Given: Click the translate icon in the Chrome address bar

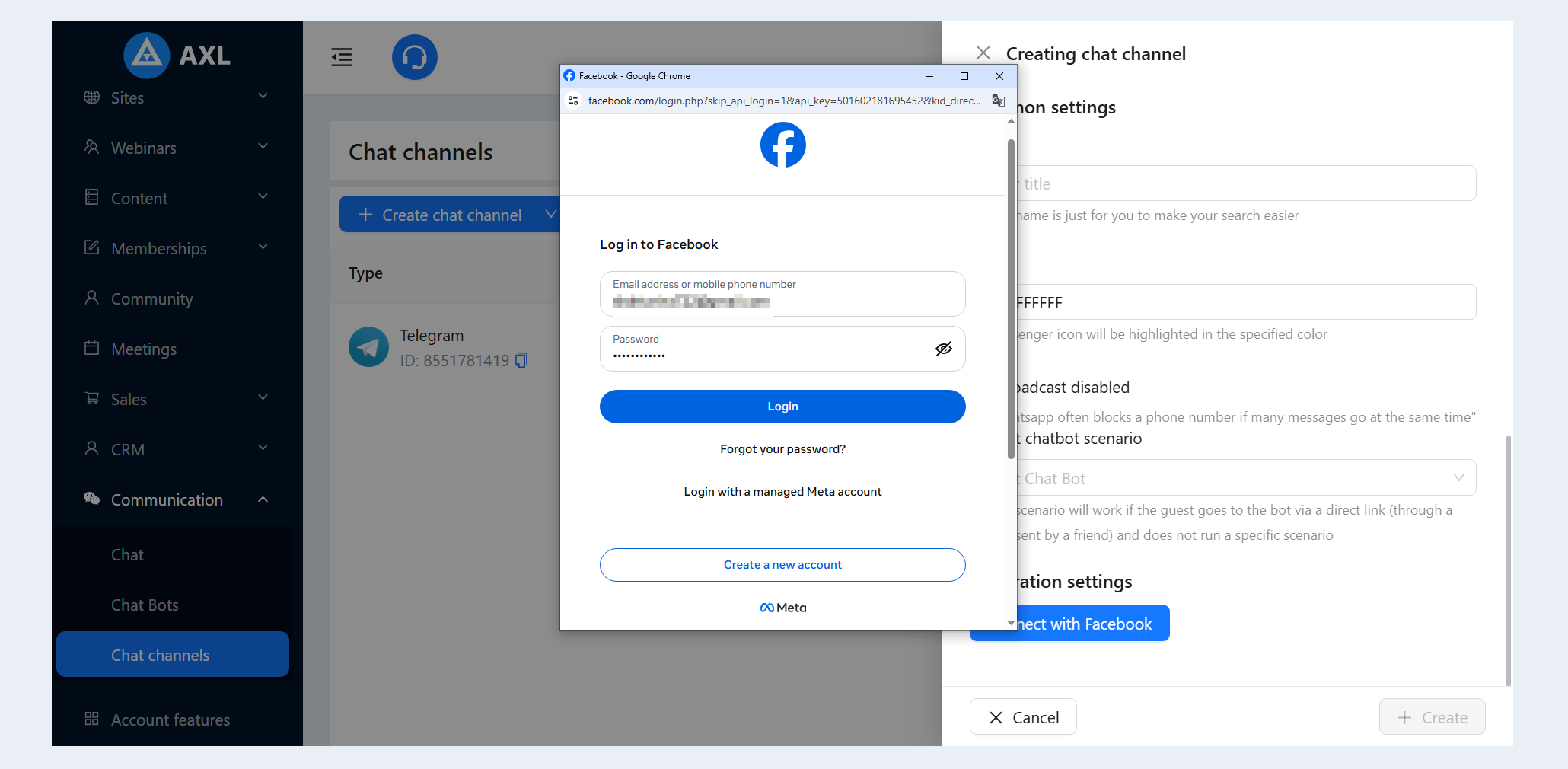Looking at the screenshot, I should click(x=999, y=101).
